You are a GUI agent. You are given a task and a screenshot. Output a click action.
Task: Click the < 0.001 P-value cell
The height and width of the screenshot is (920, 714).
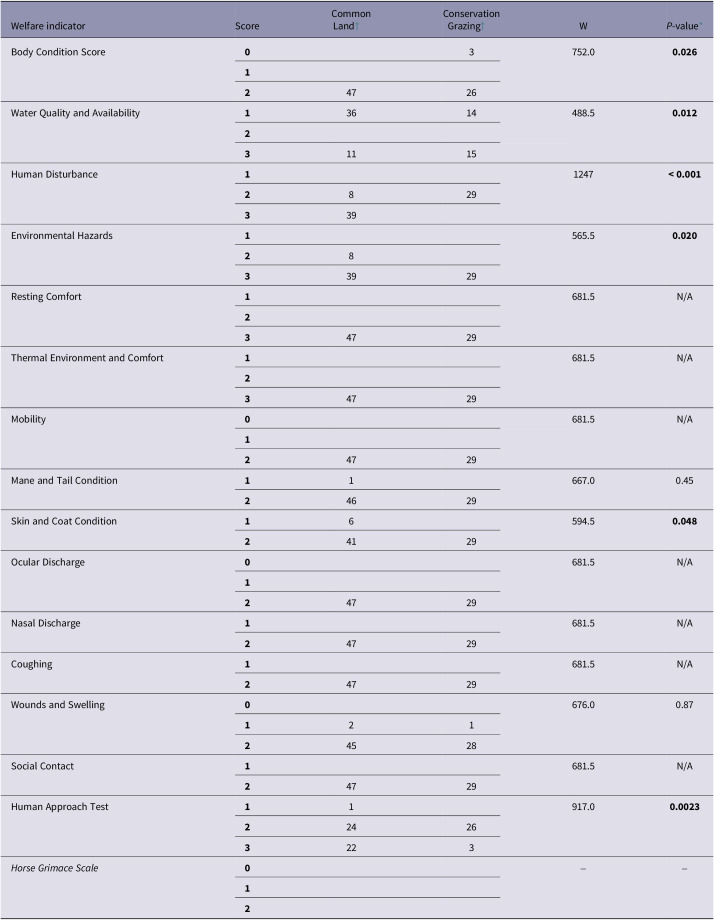point(685,174)
